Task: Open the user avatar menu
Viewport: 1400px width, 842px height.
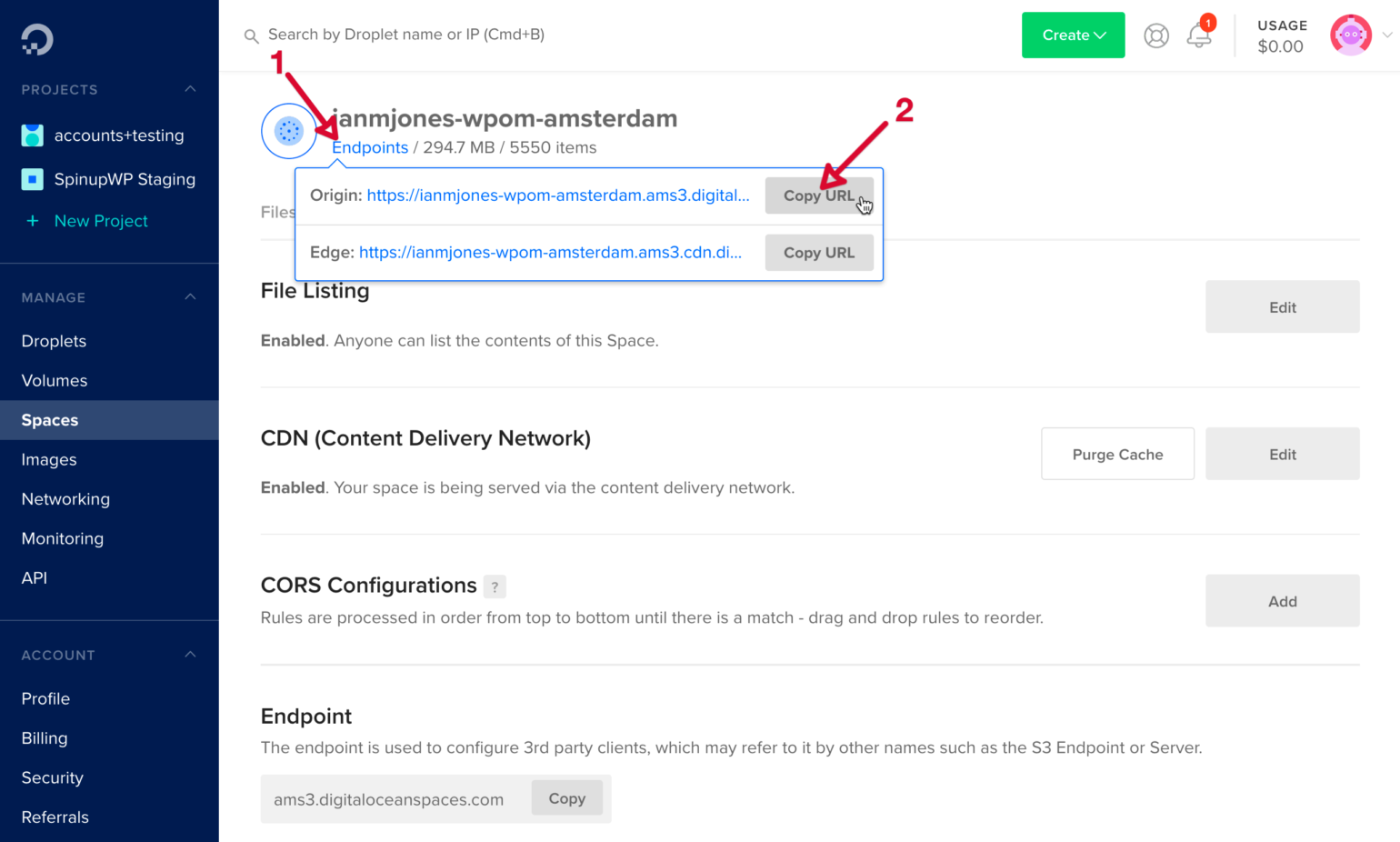Action: 1351,35
